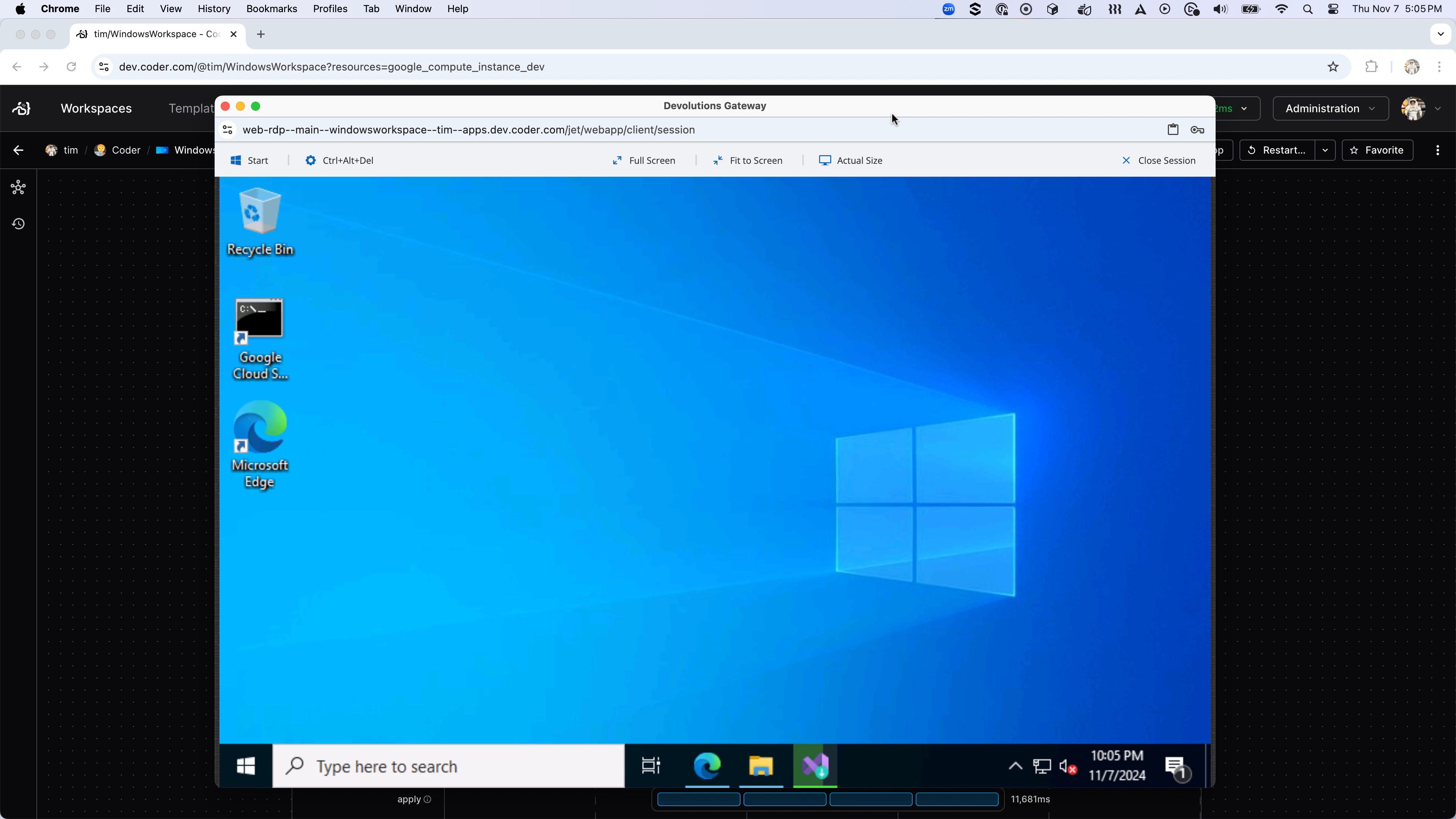Open the Windows Start menu button in taskbar
The height and width of the screenshot is (819, 1456).
246,766
